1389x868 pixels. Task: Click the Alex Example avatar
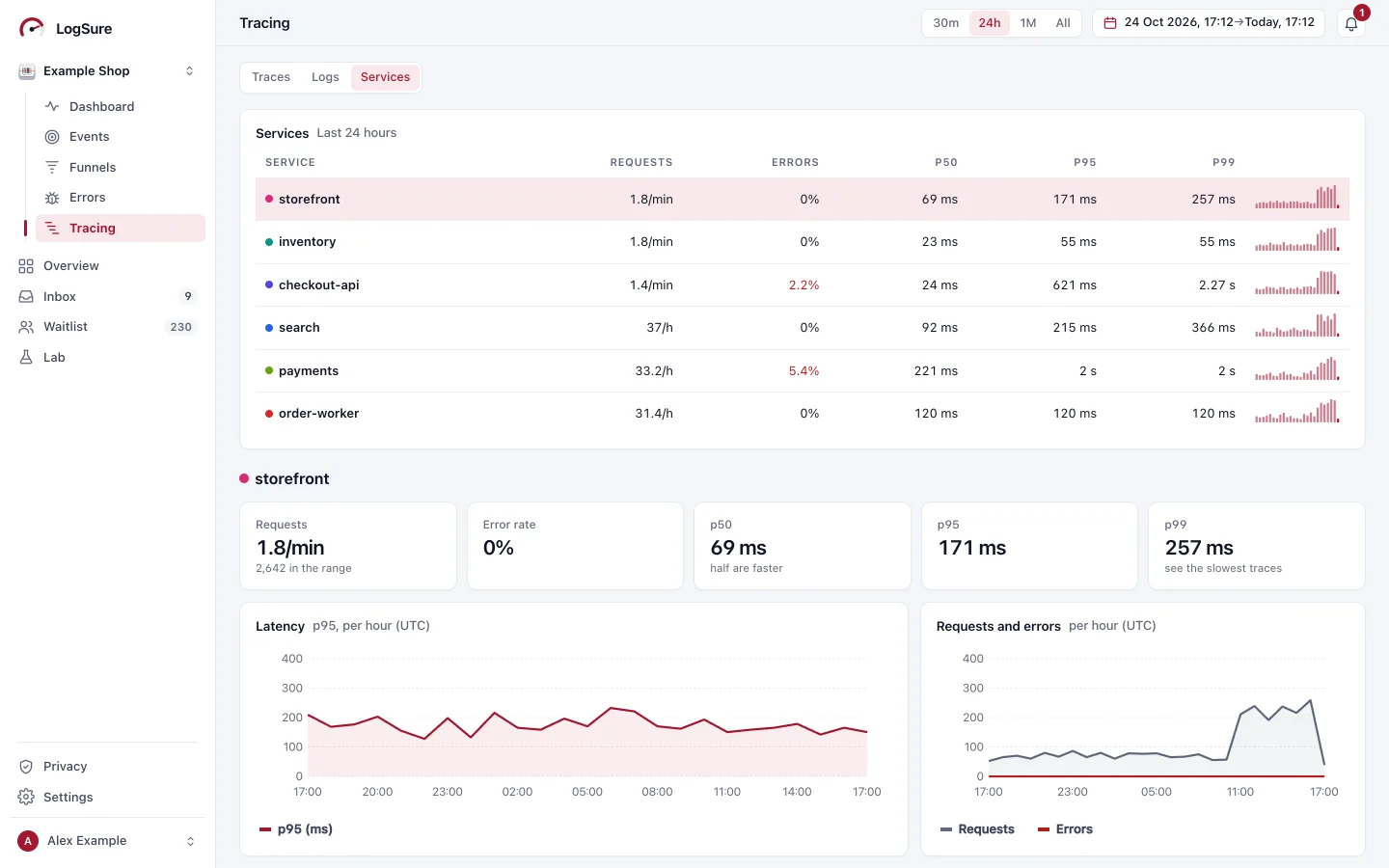click(28, 841)
